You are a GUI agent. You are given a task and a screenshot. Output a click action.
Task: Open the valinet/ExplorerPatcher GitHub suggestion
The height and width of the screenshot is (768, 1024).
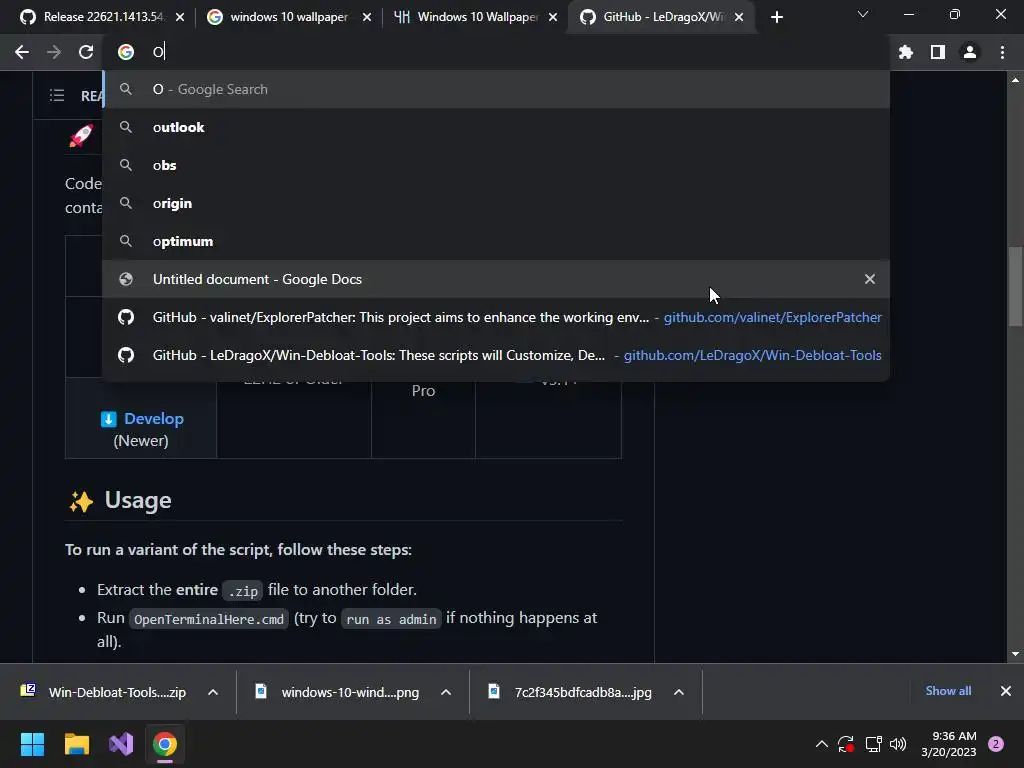click(496, 317)
